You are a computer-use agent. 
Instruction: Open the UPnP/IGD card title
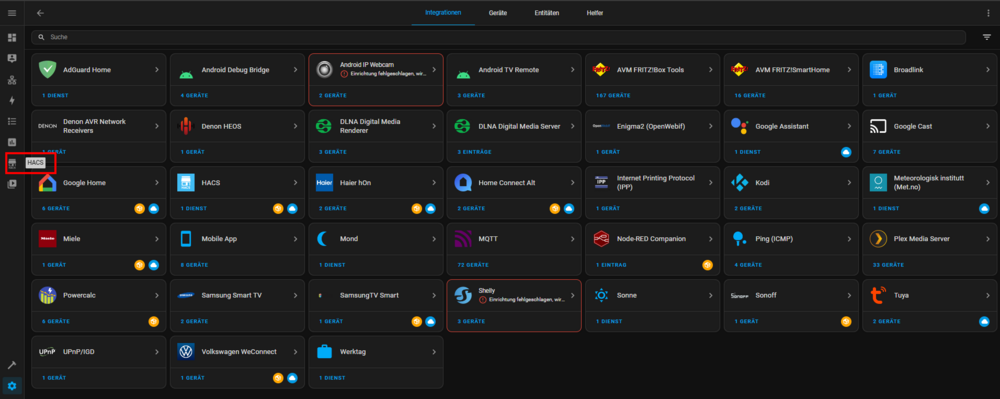pyautogui.click(x=79, y=352)
